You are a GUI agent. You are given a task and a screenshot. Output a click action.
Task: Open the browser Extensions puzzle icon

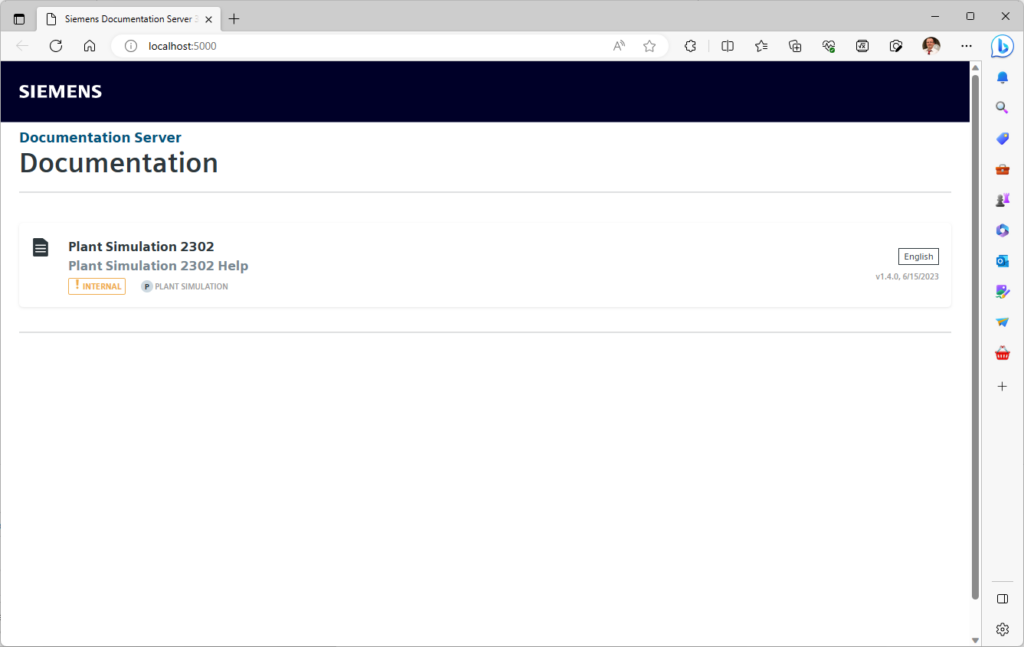[x=690, y=46]
